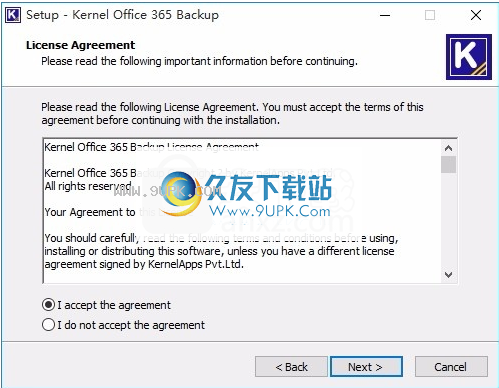The width and height of the screenshot is (499, 388).
Task: Go to previous step with Back button
Action: point(291,367)
